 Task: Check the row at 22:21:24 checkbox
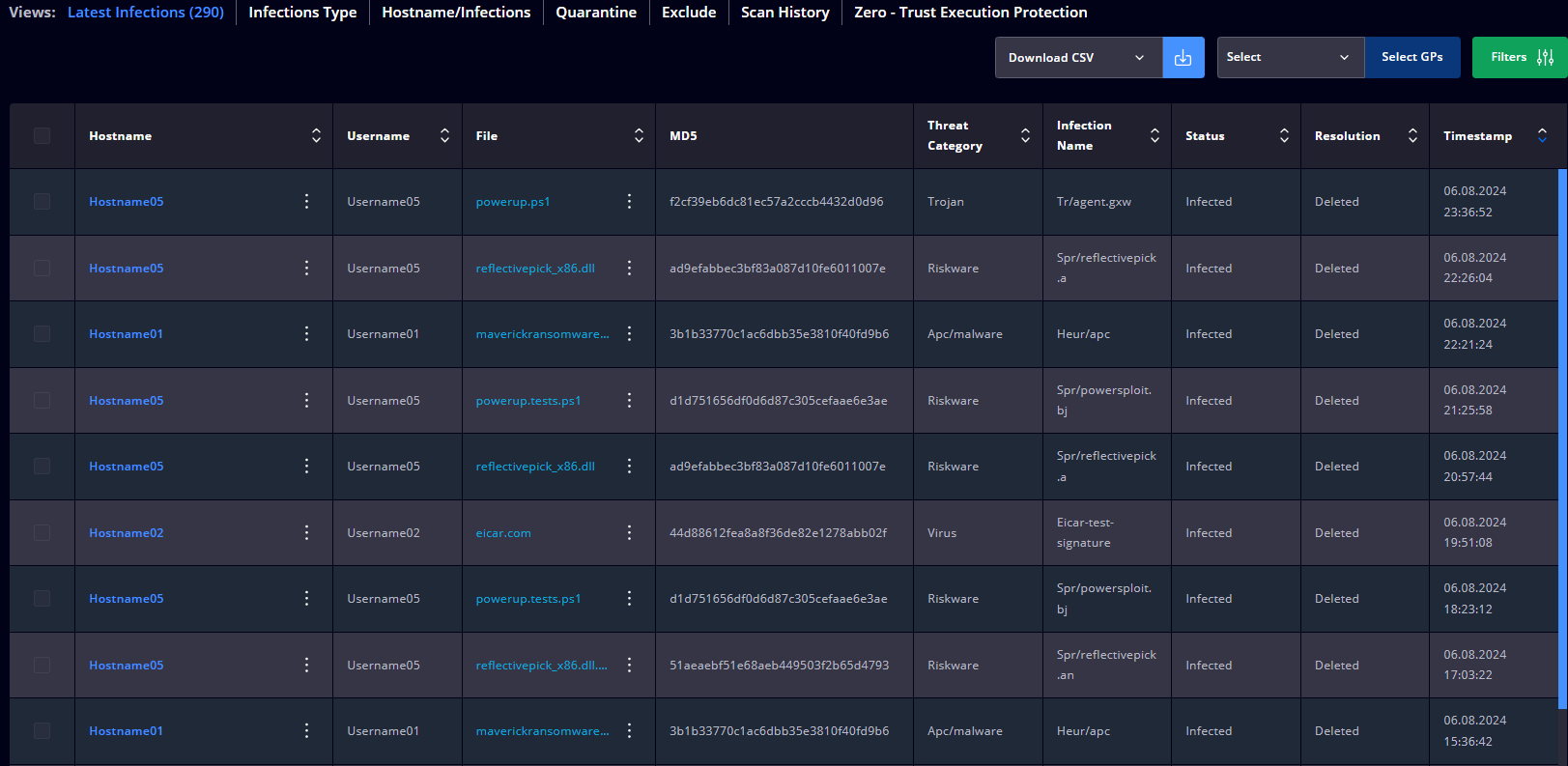tap(42, 333)
